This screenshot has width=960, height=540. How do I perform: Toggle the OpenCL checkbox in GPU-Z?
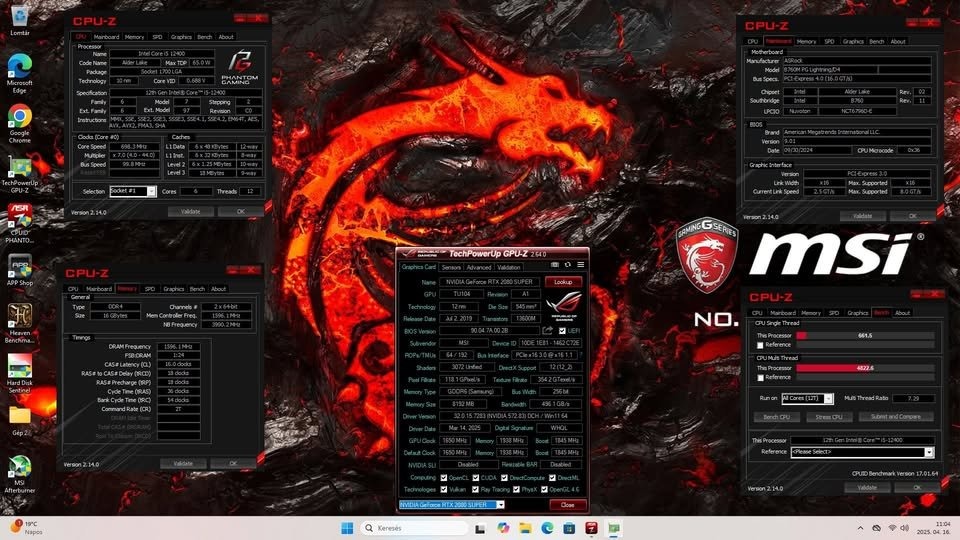coord(443,478)
